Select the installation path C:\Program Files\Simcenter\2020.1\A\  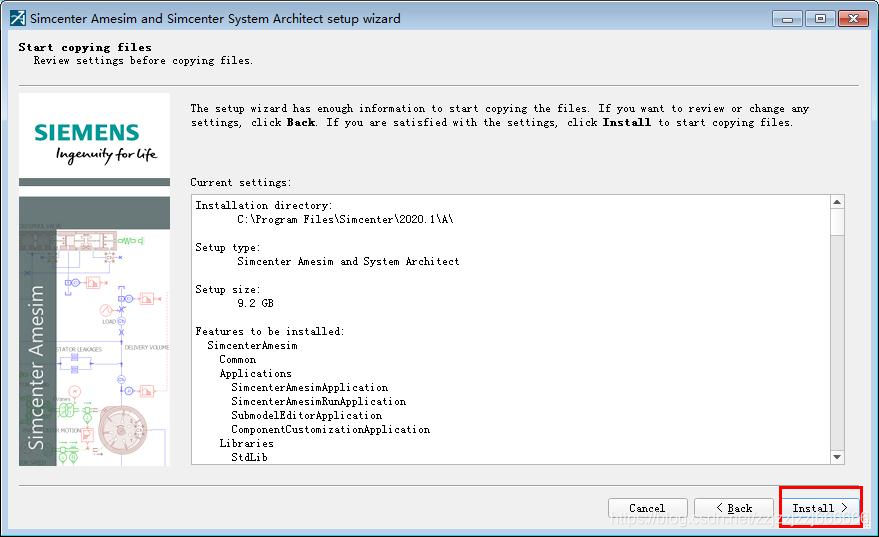click(x=345, y=219)
